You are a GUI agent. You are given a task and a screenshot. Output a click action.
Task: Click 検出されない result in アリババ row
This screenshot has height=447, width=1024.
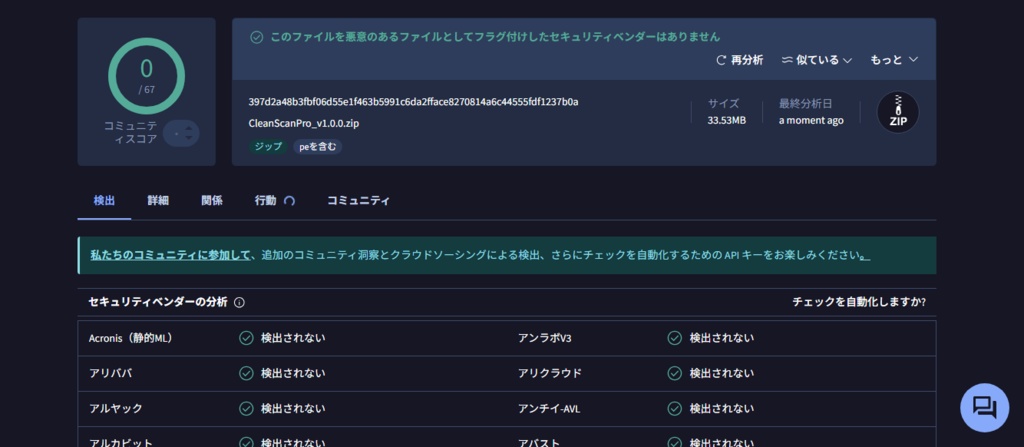tap(293, 373)
